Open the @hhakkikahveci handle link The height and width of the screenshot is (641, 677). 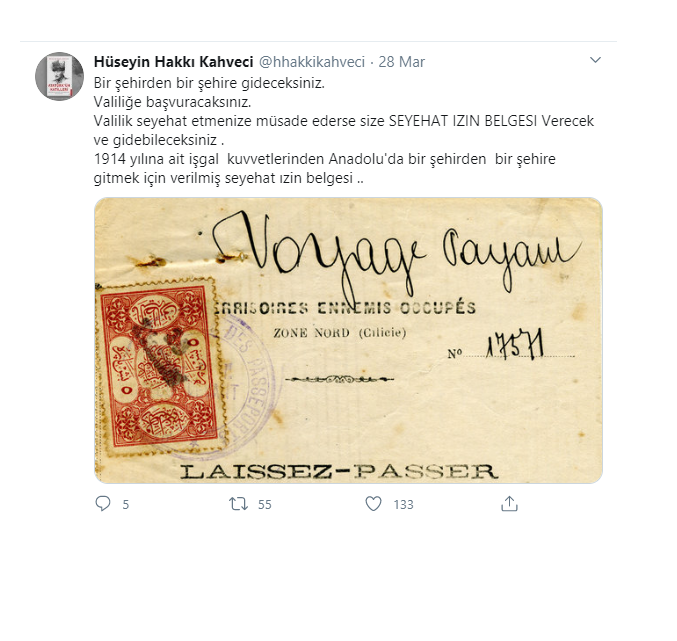tap(312, 62)
